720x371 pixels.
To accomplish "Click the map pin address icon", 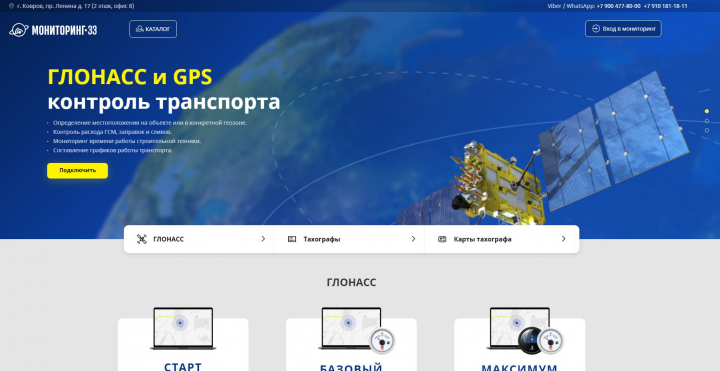I will (11, 6).
